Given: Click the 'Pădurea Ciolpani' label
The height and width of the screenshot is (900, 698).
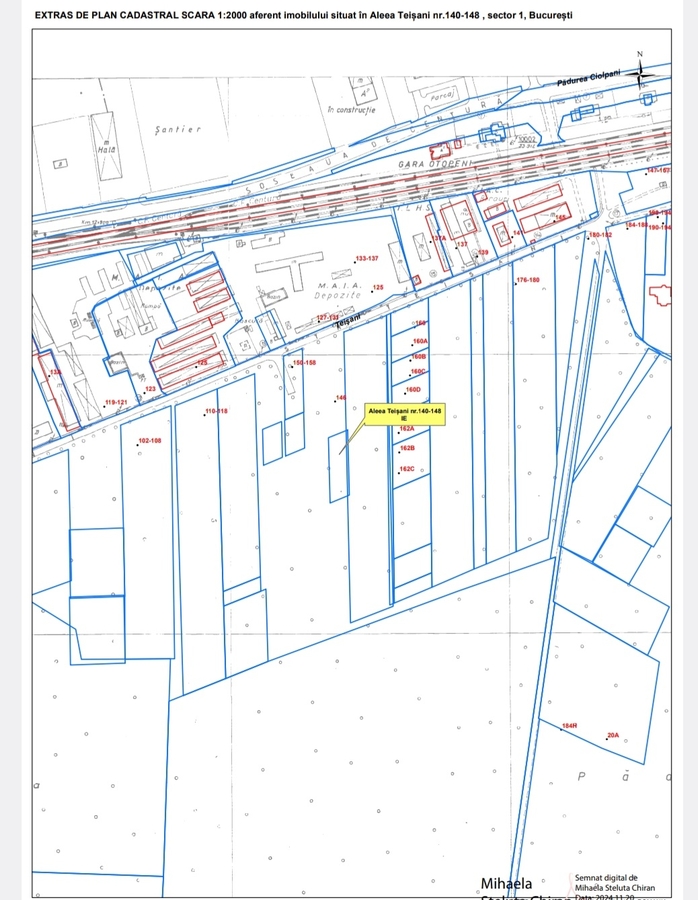Looking at the screenshot, I should click(588, 77).
